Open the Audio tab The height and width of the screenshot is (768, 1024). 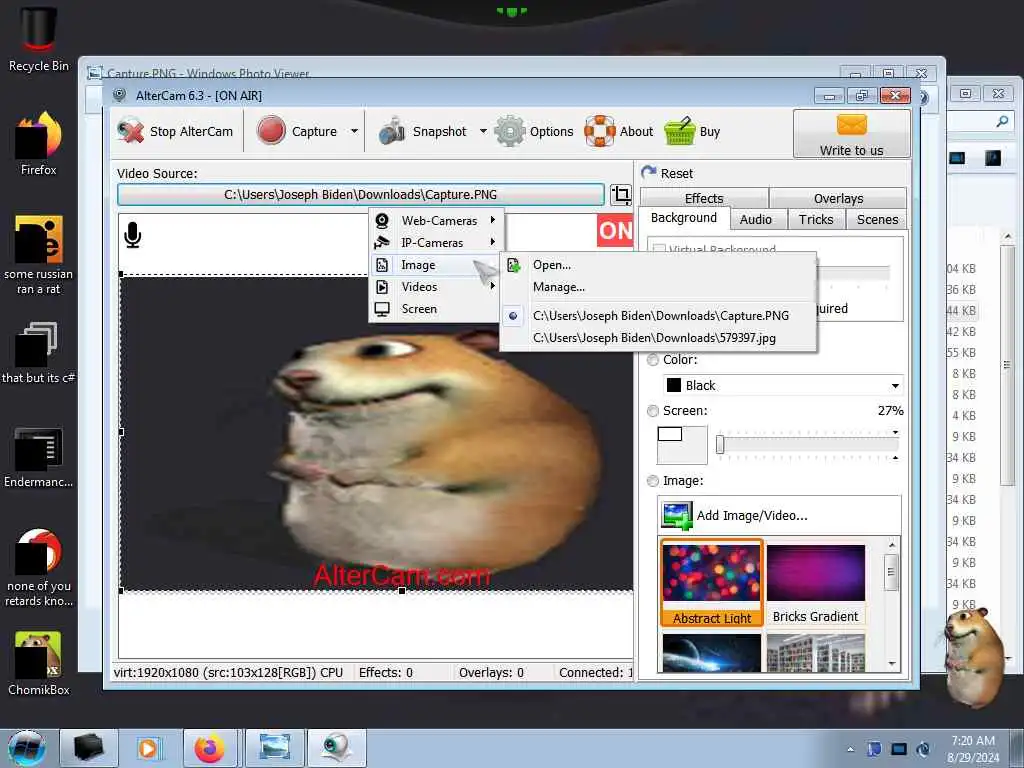click(x=756, y=219)
